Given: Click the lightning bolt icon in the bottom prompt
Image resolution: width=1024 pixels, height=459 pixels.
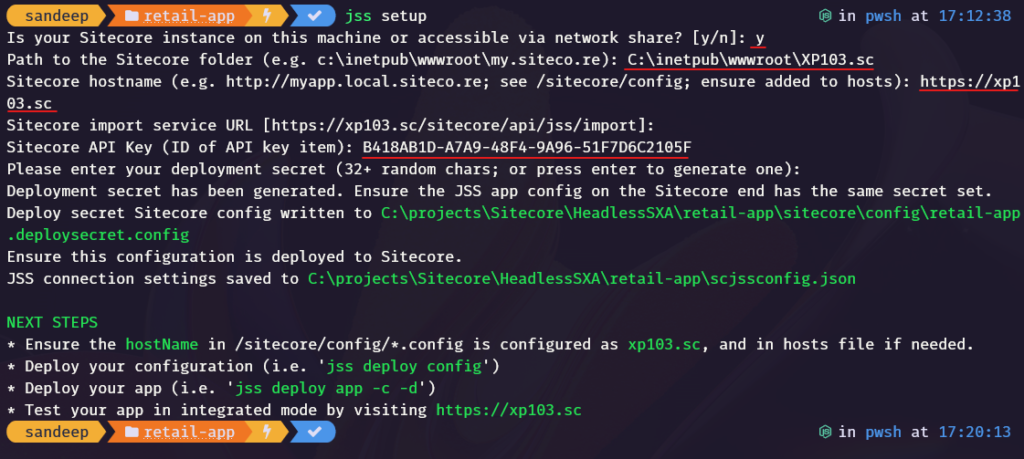Looking at the screenshot, I should pos(267,432).
